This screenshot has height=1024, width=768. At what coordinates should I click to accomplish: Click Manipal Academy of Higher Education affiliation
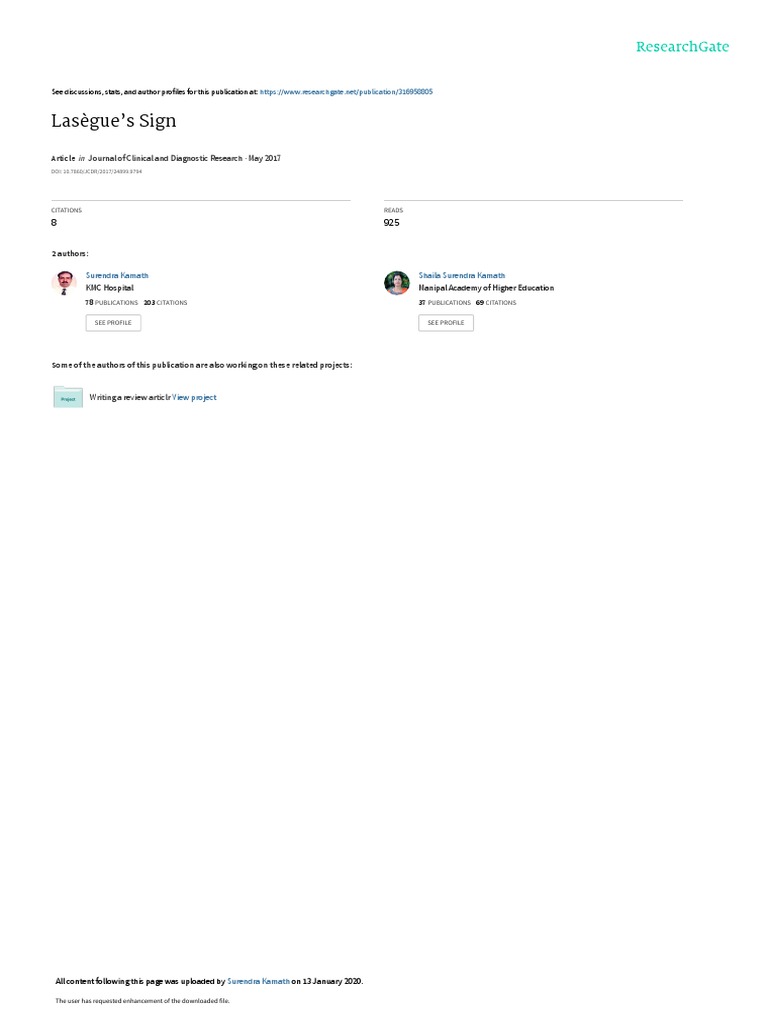tap(487, 288)
